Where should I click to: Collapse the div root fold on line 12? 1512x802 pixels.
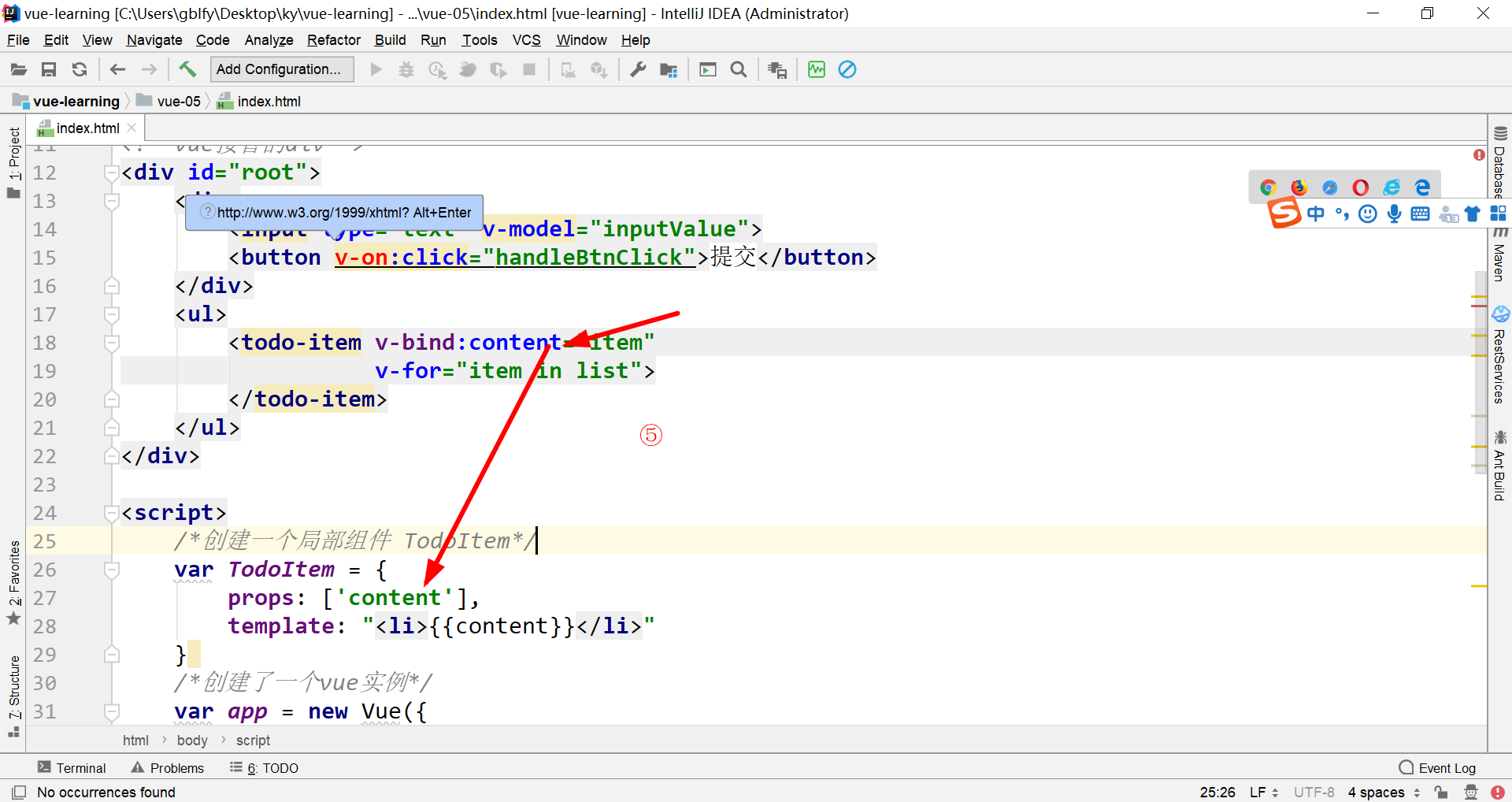coord(112,173)
